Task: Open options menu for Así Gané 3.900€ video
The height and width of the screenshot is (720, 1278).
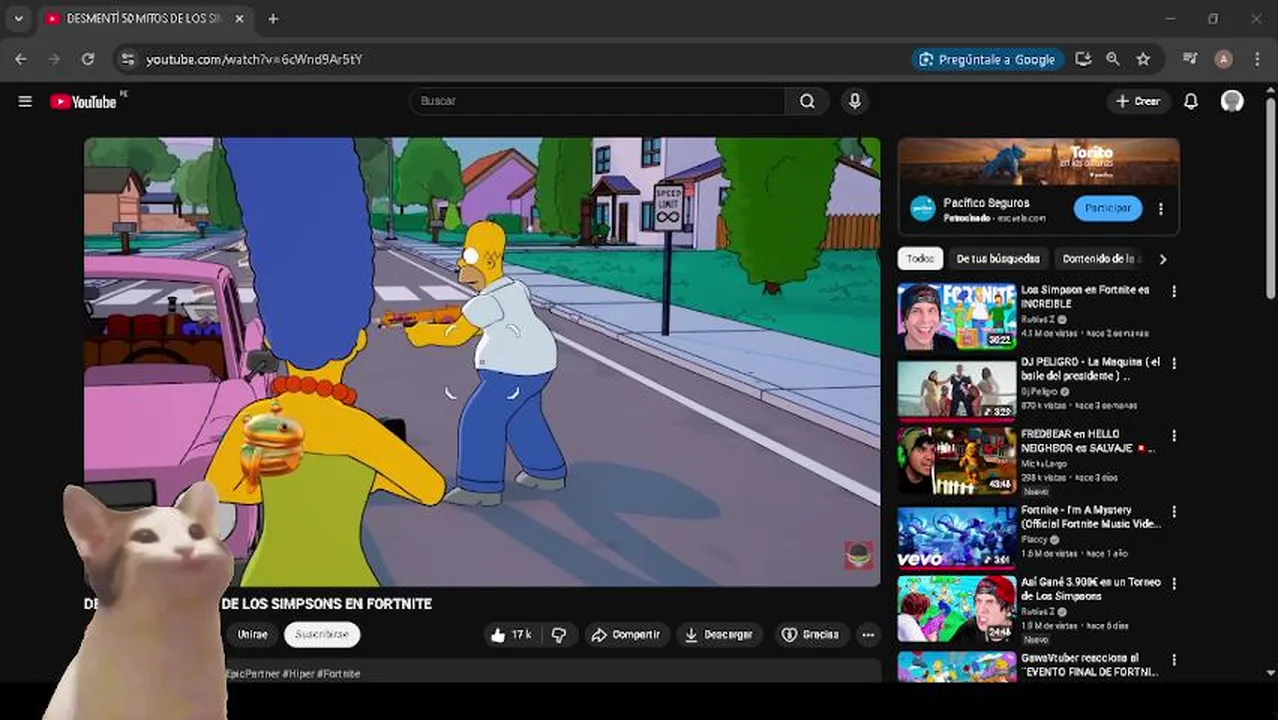Action: [1174, 583]
